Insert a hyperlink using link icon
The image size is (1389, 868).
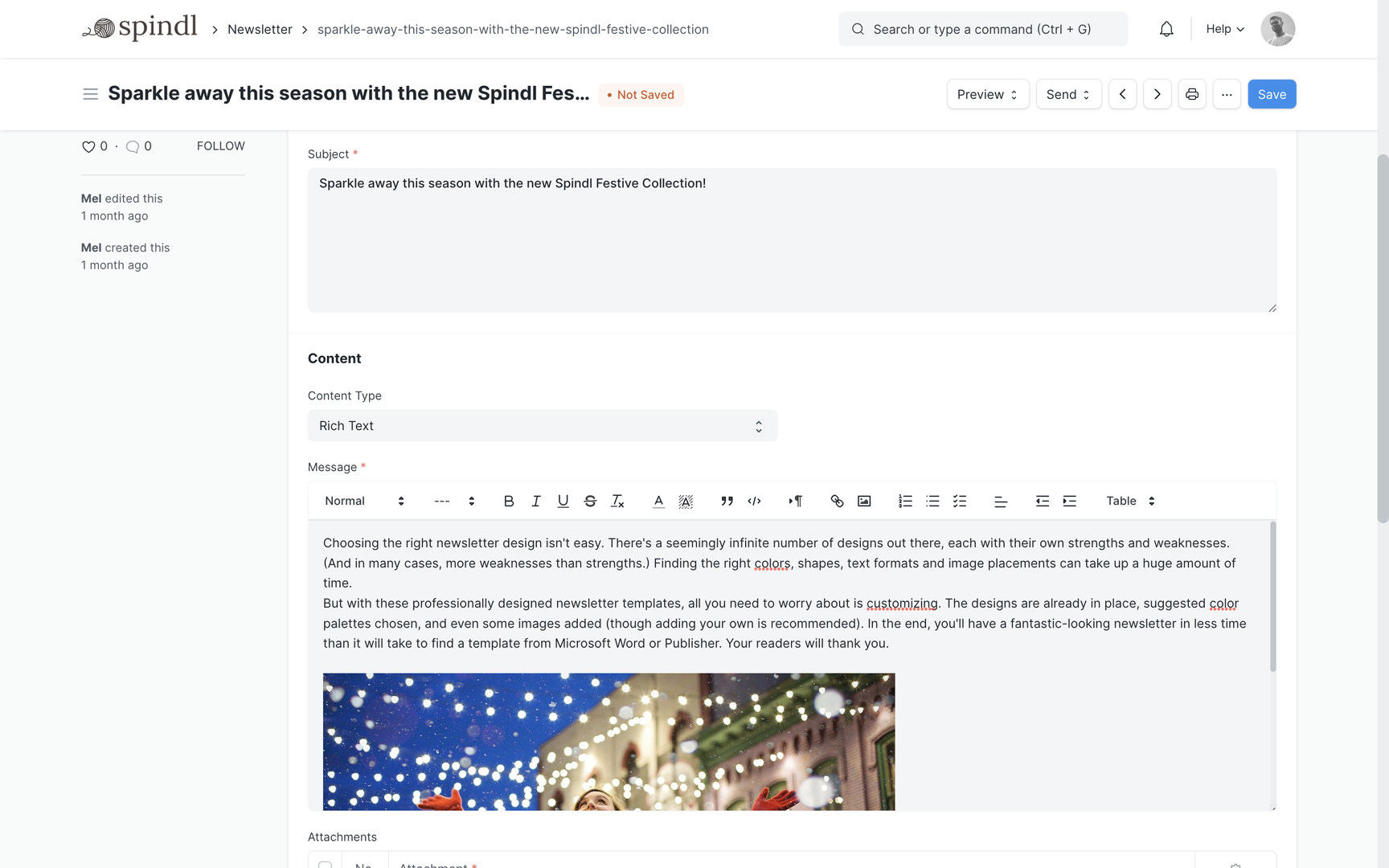[x=837, y=501]
